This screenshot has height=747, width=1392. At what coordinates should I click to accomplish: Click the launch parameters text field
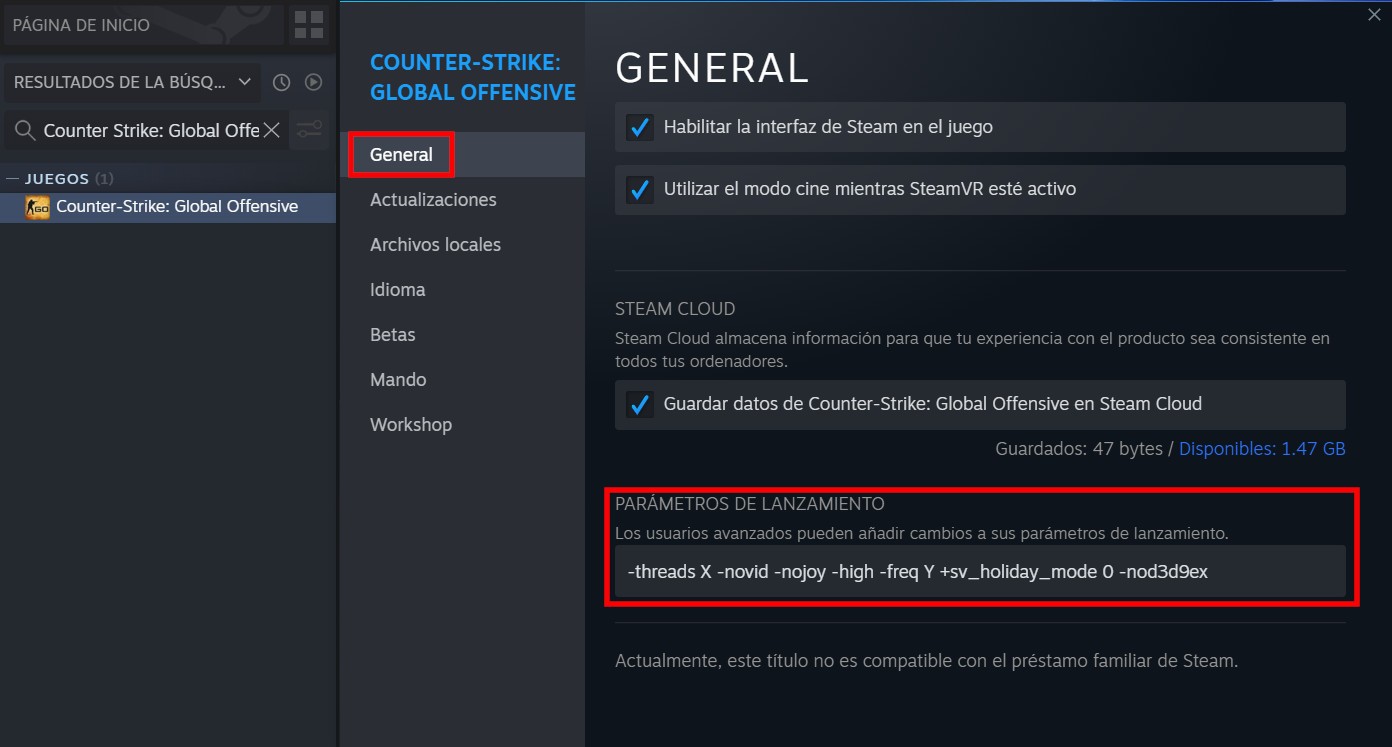pyautogui.click(x=980, y=572)
